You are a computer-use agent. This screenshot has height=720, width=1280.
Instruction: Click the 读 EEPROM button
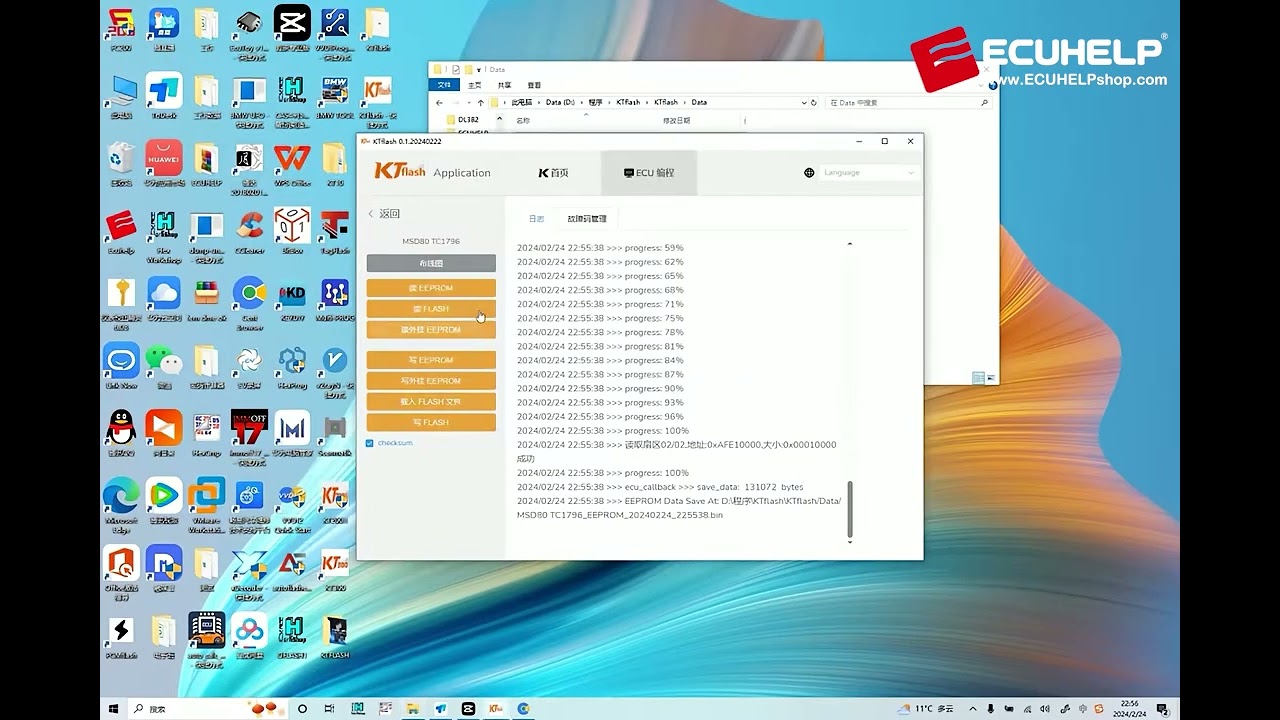pyautogui.click(x=431, y=288)
